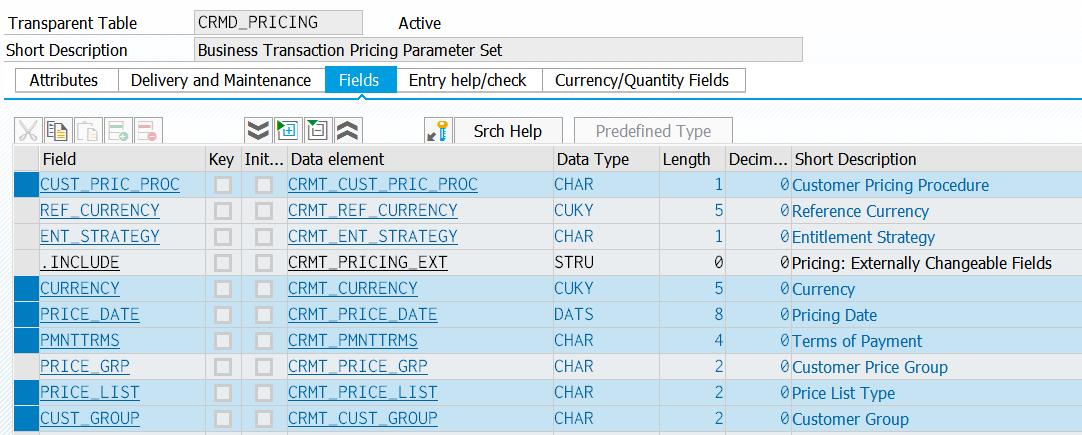Open data element CRMT_CUST_GROUP
1082x435 pixels.
point(363,418)
